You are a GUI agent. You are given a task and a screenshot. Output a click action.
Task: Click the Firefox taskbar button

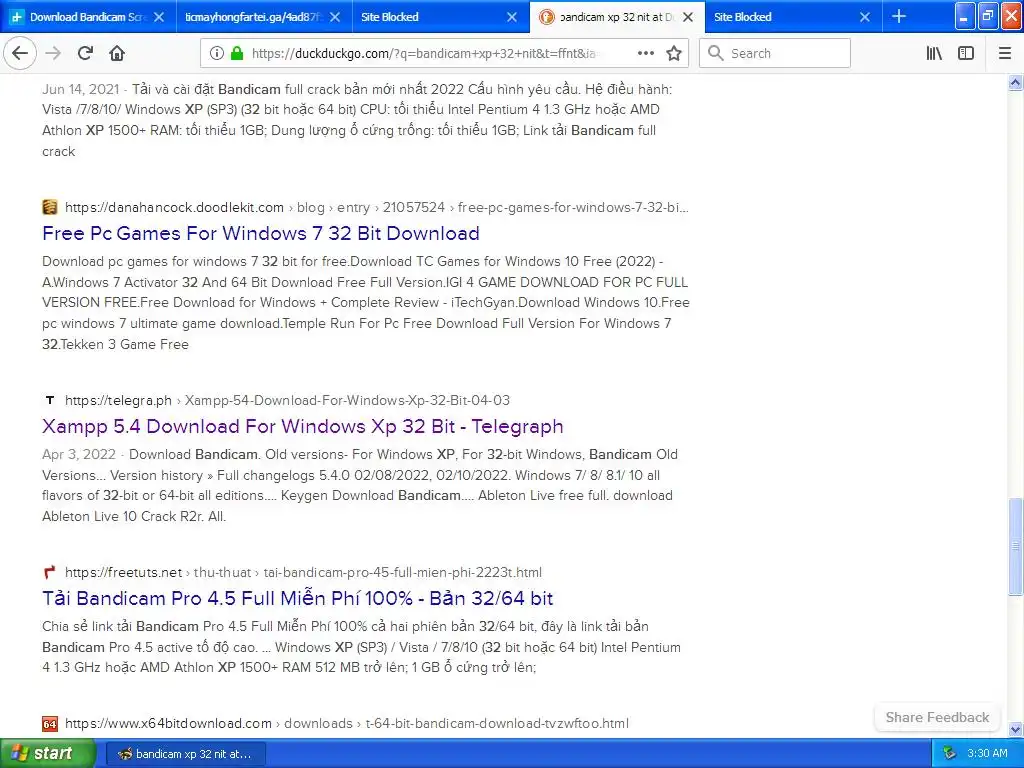pyautogui.click(x=187, y=754)
